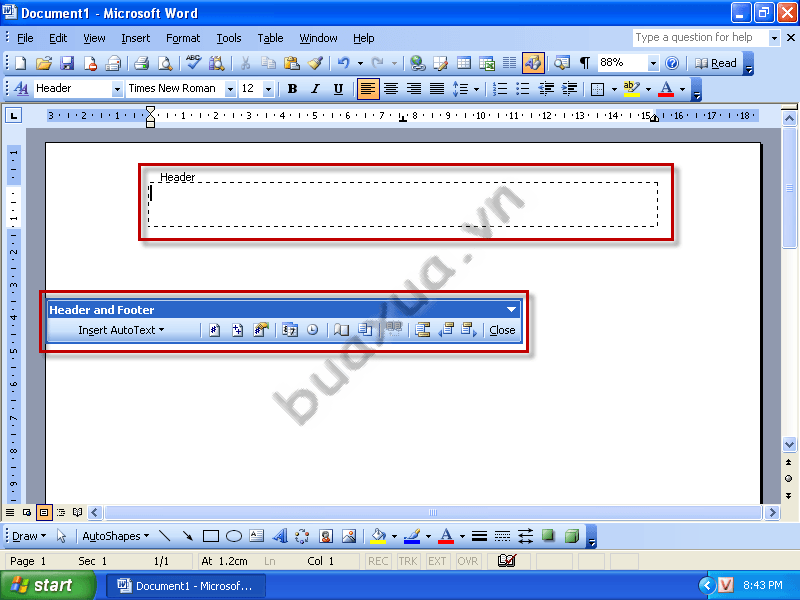Open the Columns layout button
Screen dimensions: 800x600
[x=510, y=63]
